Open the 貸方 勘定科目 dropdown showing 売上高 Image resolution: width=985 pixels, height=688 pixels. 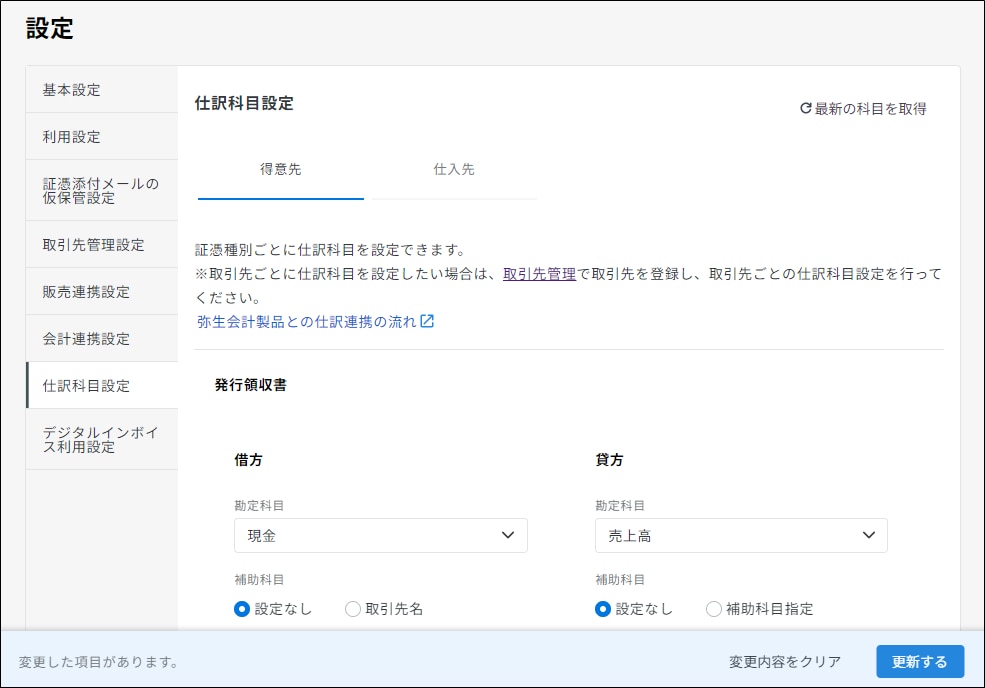click(x=741, y=535)
